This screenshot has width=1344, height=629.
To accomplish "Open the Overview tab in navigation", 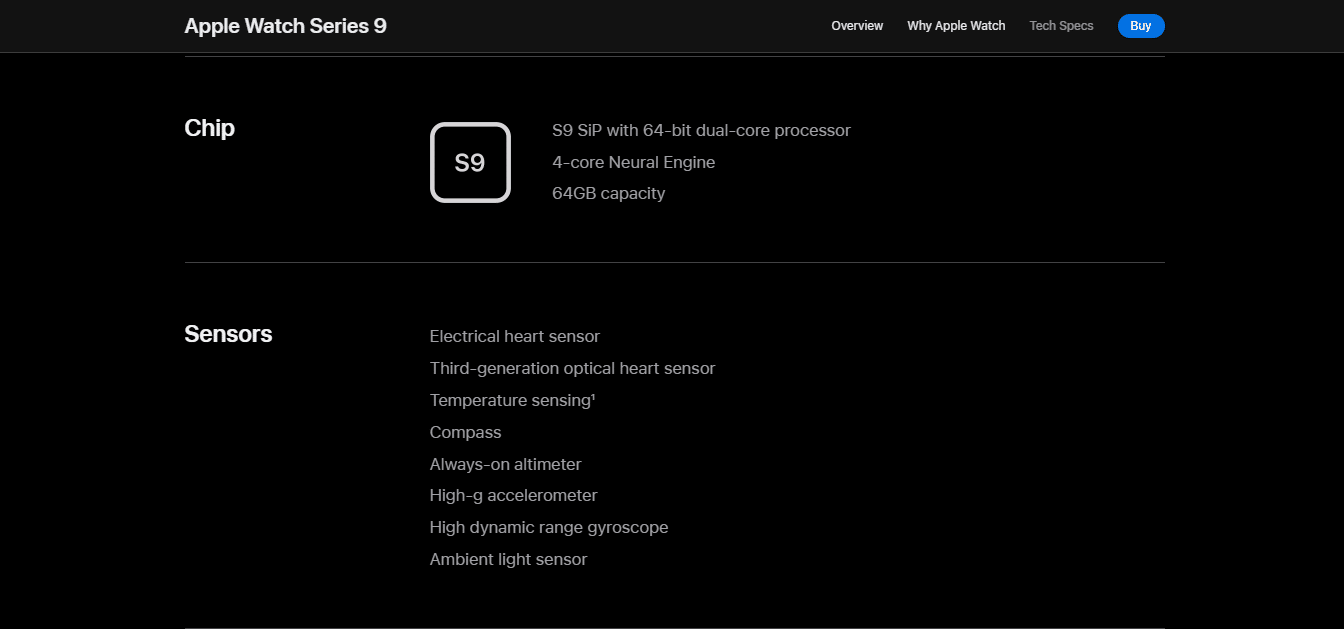I will (857, 26).
